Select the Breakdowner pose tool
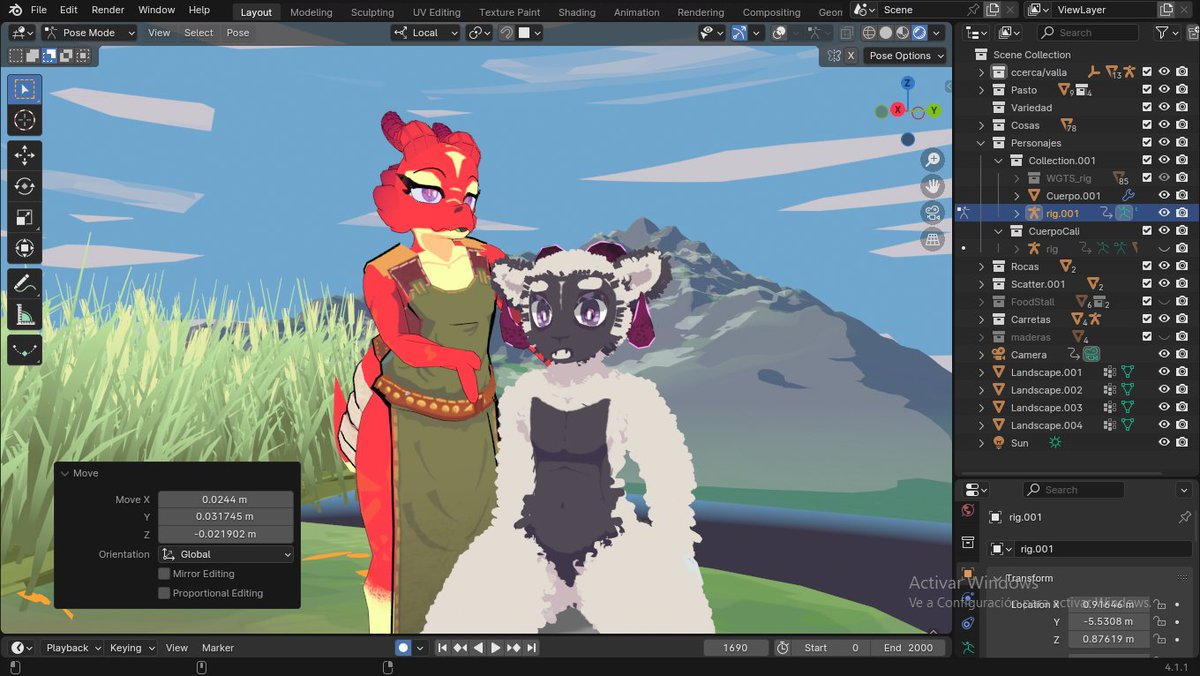The width and height of the screenshot is (1200, 676). pos(25,351)
